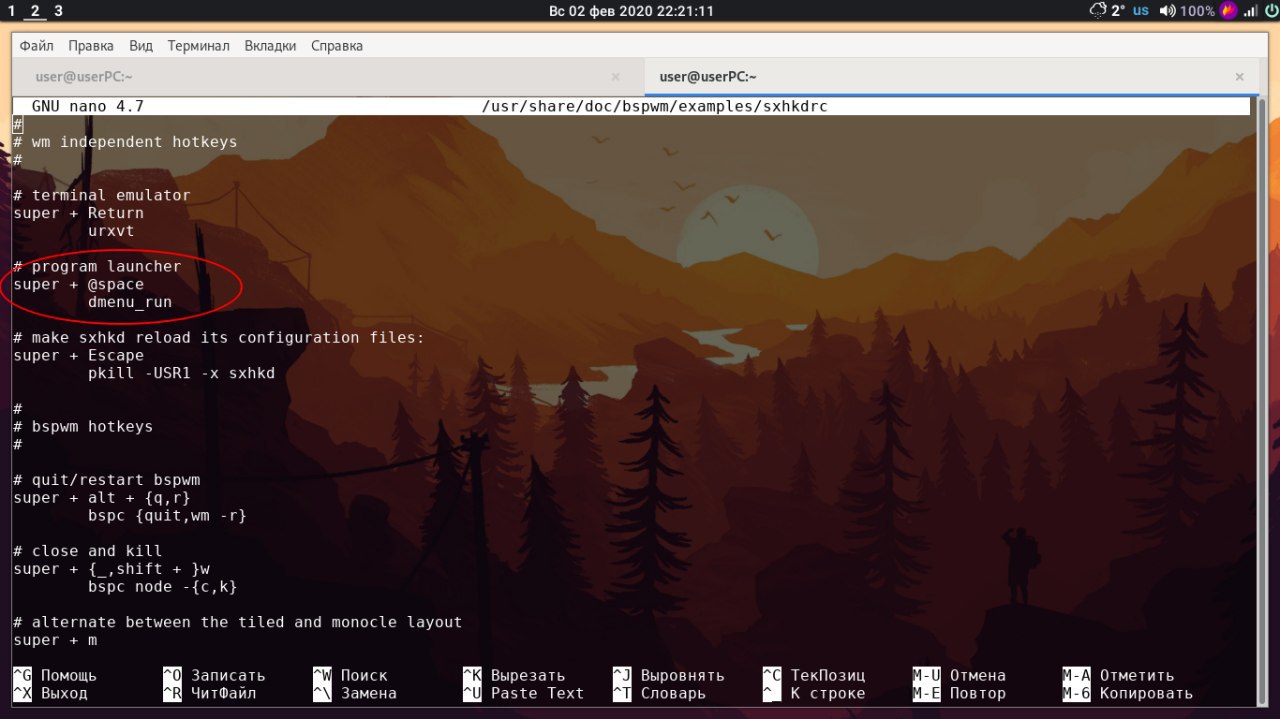Close the second terminal tab
Viewport: 1280px width, 719px height.
tap(1240, 77)
